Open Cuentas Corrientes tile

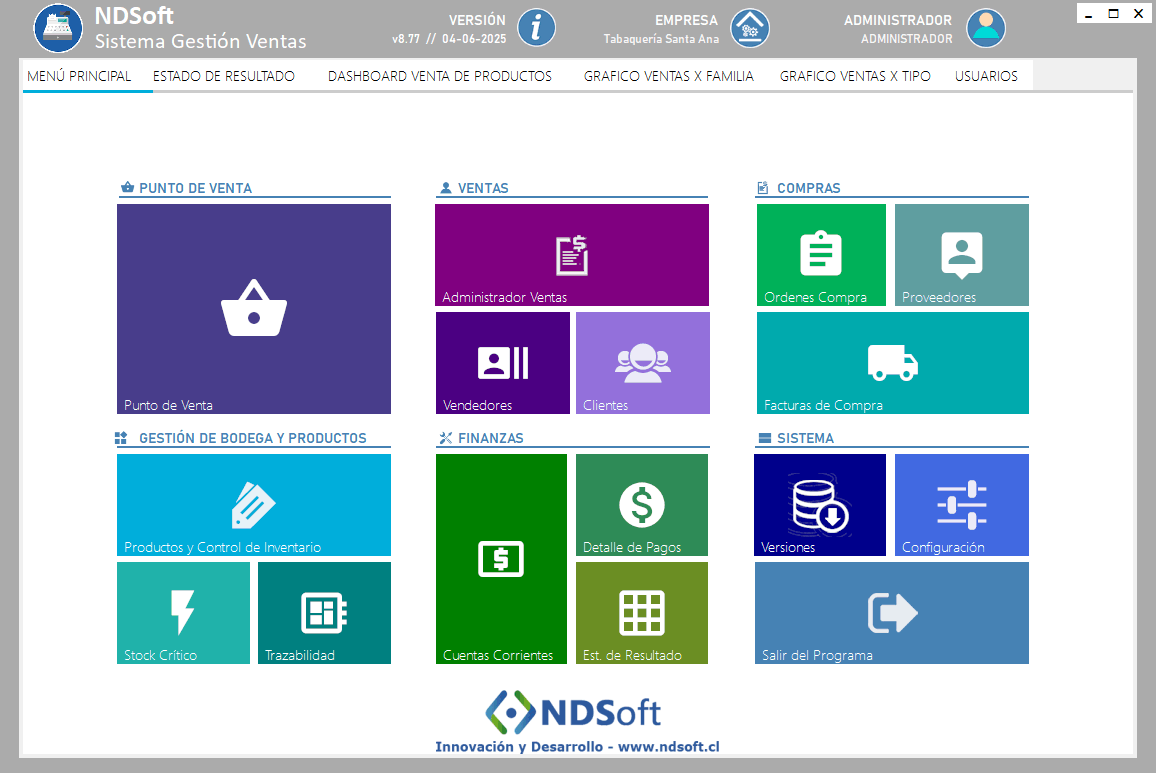[501, 559]
